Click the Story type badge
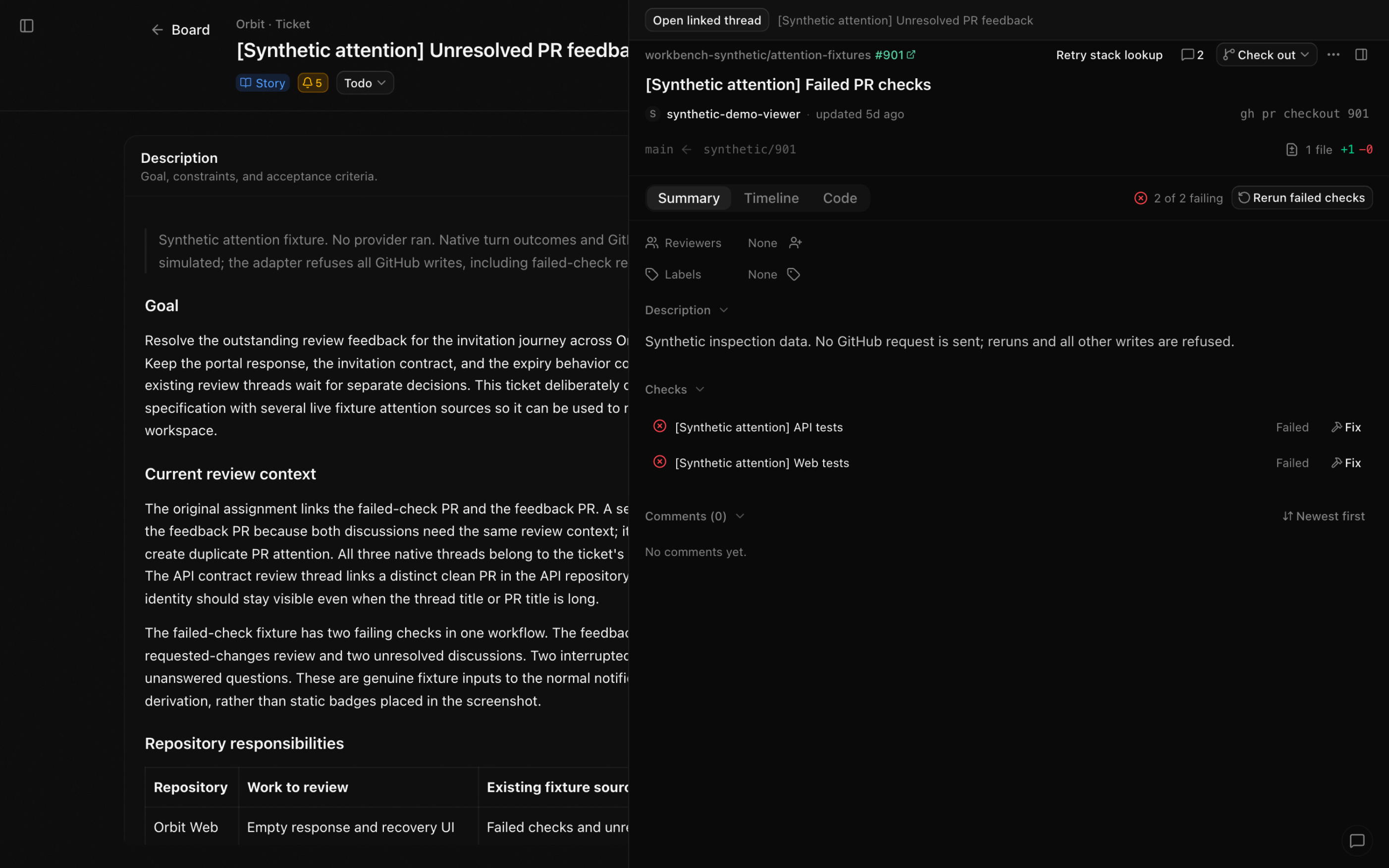 point(263,83)
